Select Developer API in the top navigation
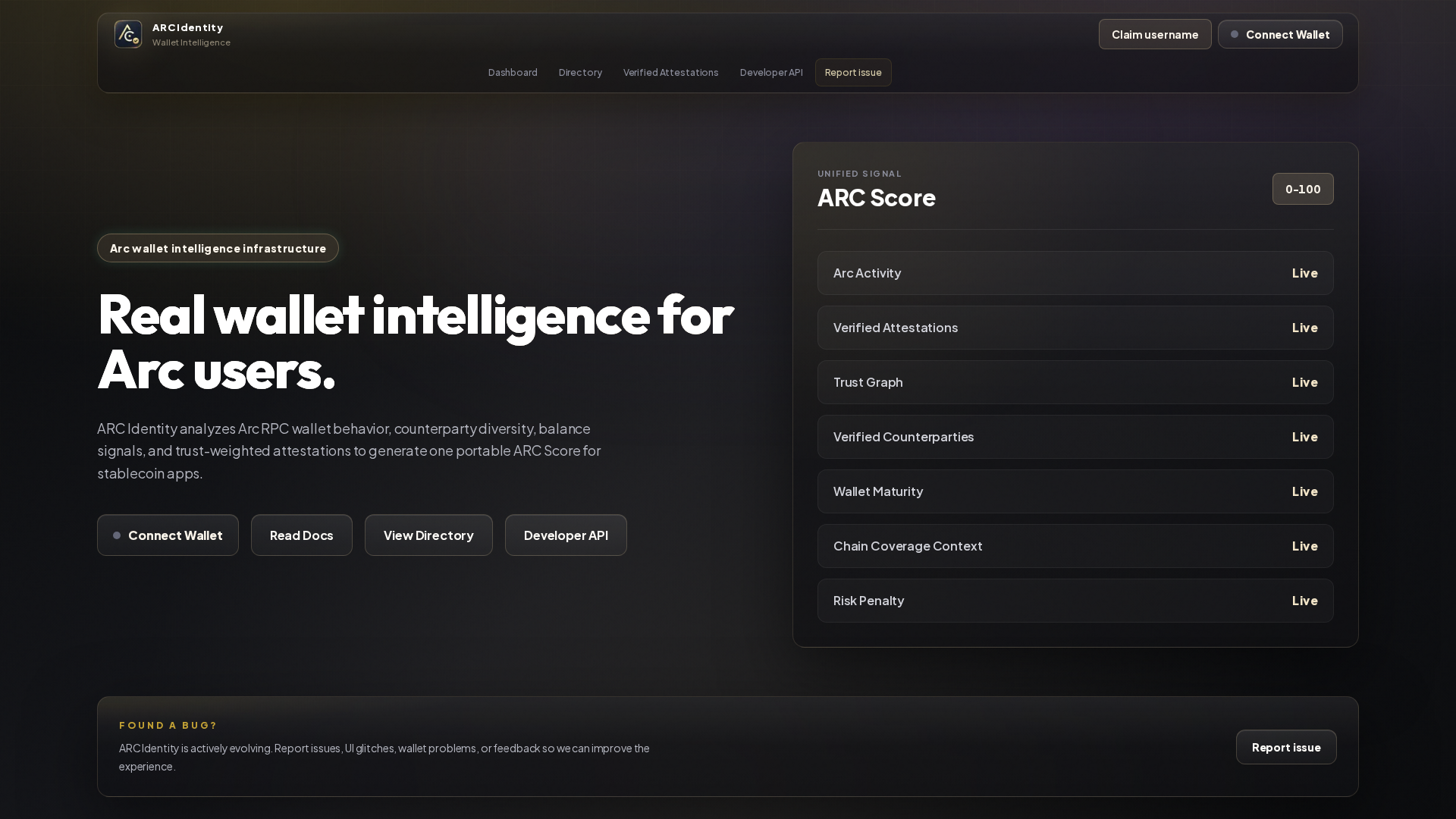 point(771,73)
